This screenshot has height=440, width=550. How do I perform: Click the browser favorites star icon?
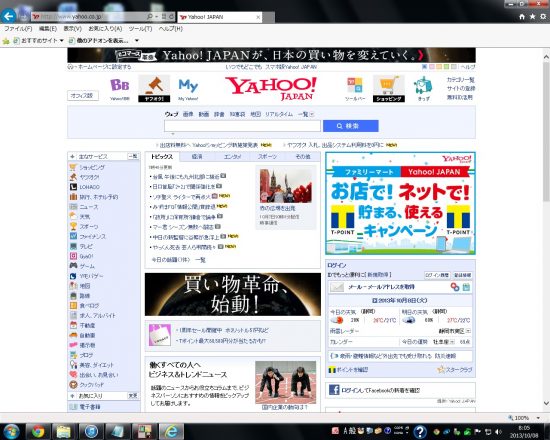point(532,16)
